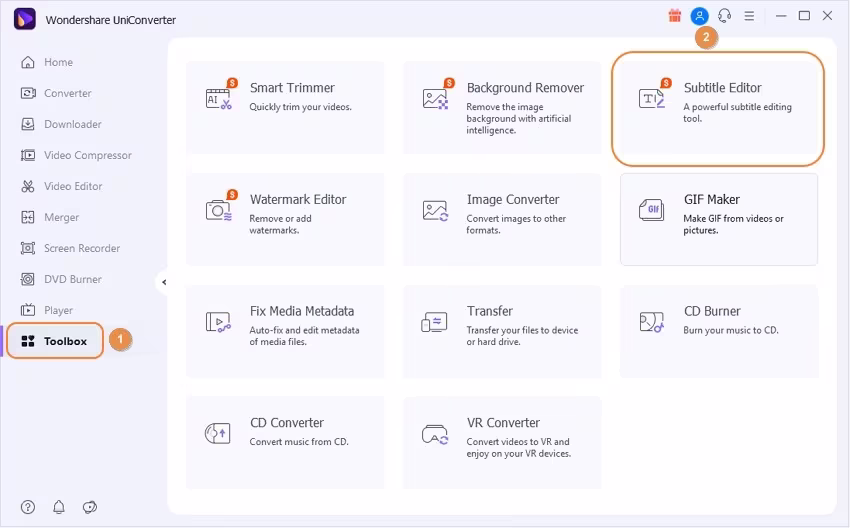Click the headset support icon
The image size is (850, 528).
724,16
